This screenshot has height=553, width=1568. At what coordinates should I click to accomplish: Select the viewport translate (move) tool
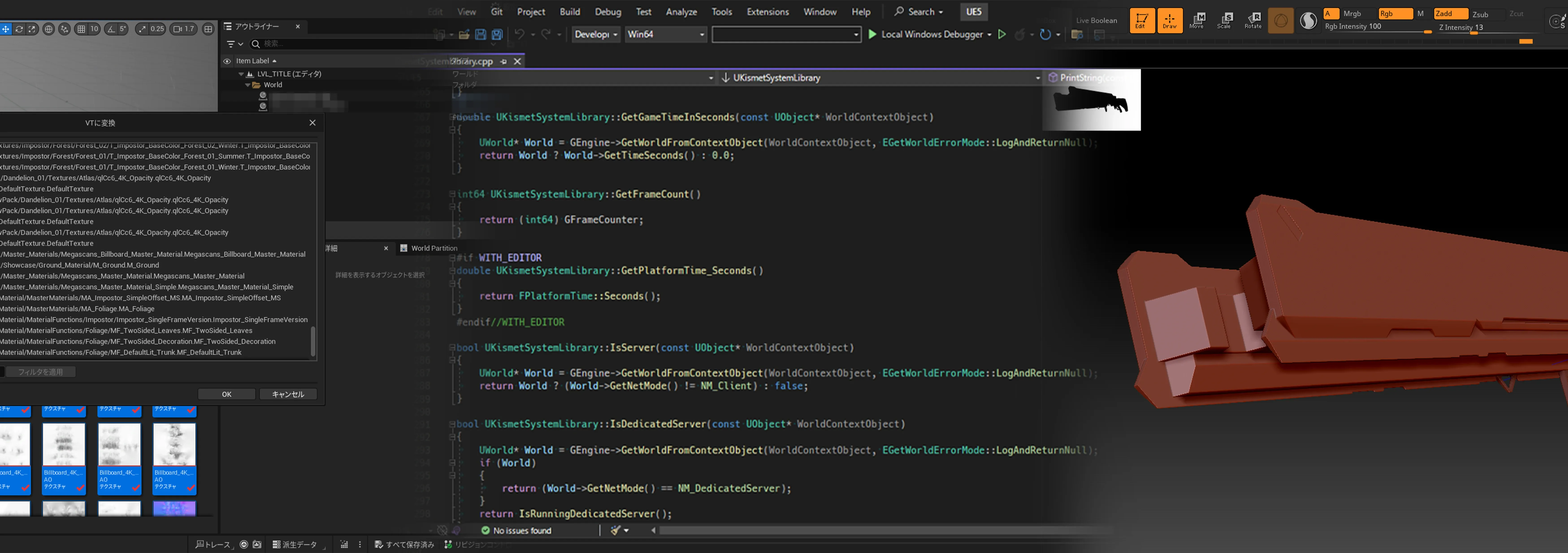pos(5,29)
